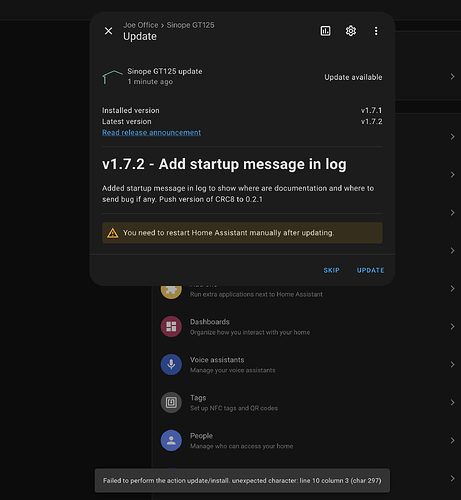This screenshot has height=500, width=461.
Task: Skip the v1.7.2 update
Action: coord(331,270)
